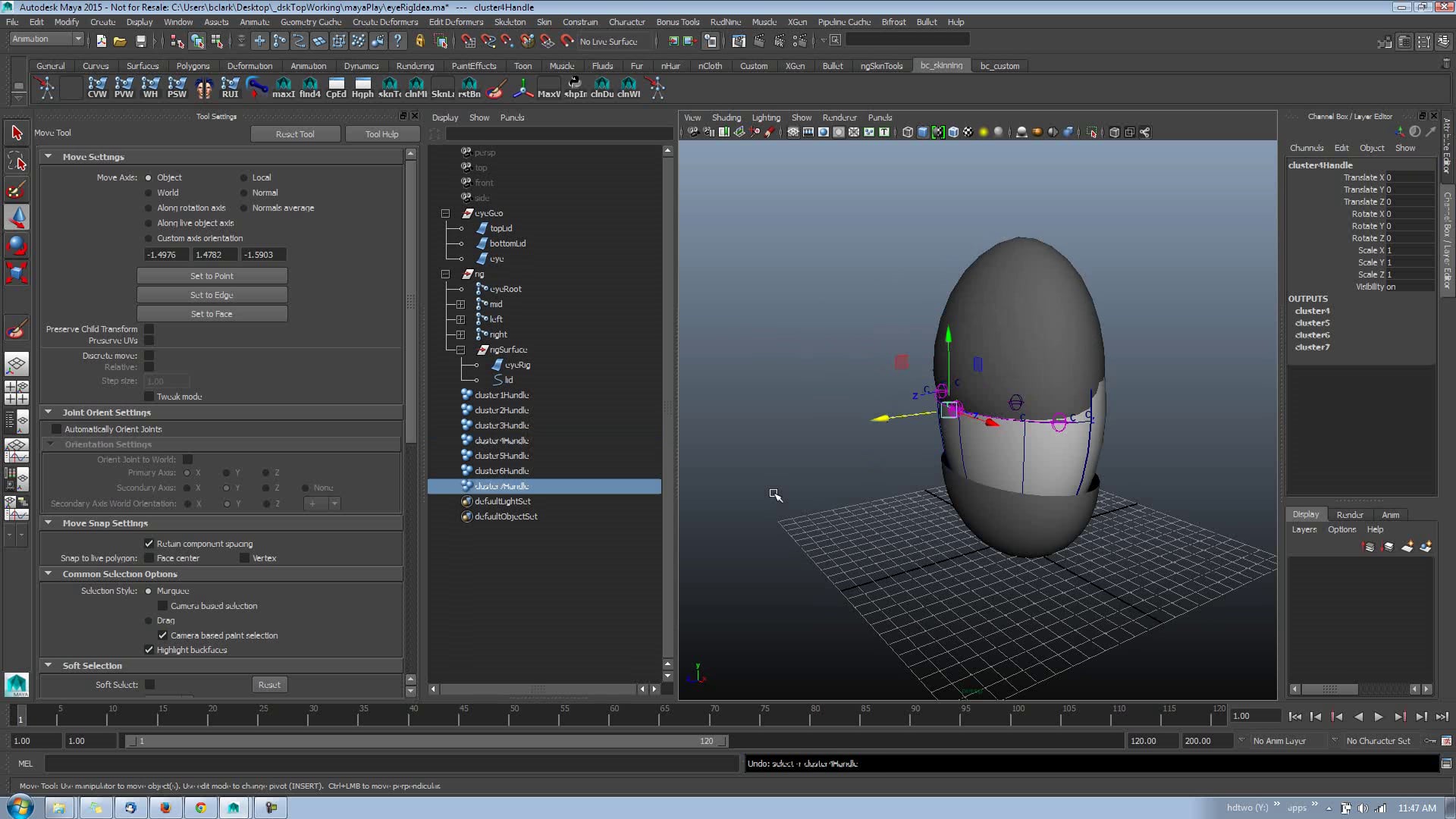Select the Scale Tool in the toolbox
The width and height of the screenshot is (1456, 819).
[x=17, y=272]
